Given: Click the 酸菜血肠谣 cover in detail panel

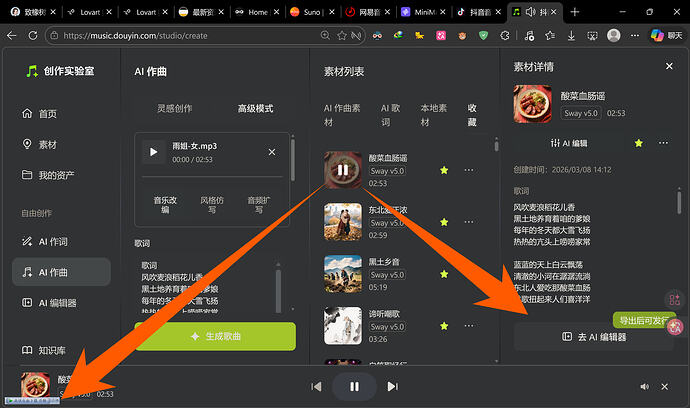Looking at the screenshot, I should pyautogui.click(x=532, y=104).
